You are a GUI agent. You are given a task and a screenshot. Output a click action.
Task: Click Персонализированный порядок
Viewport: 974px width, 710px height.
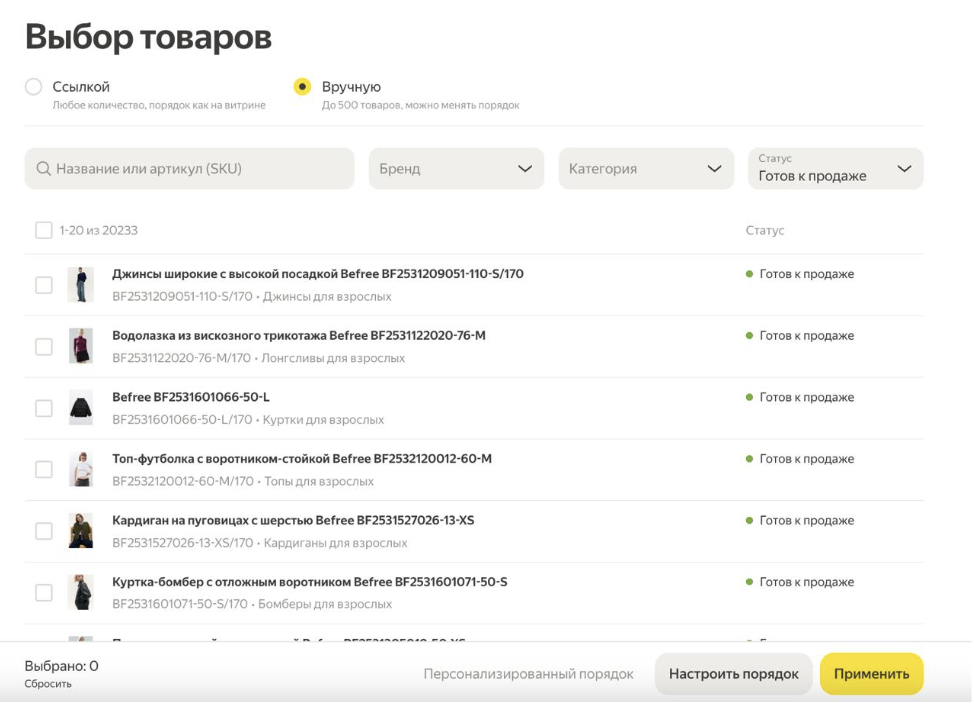tap(528, 674)
